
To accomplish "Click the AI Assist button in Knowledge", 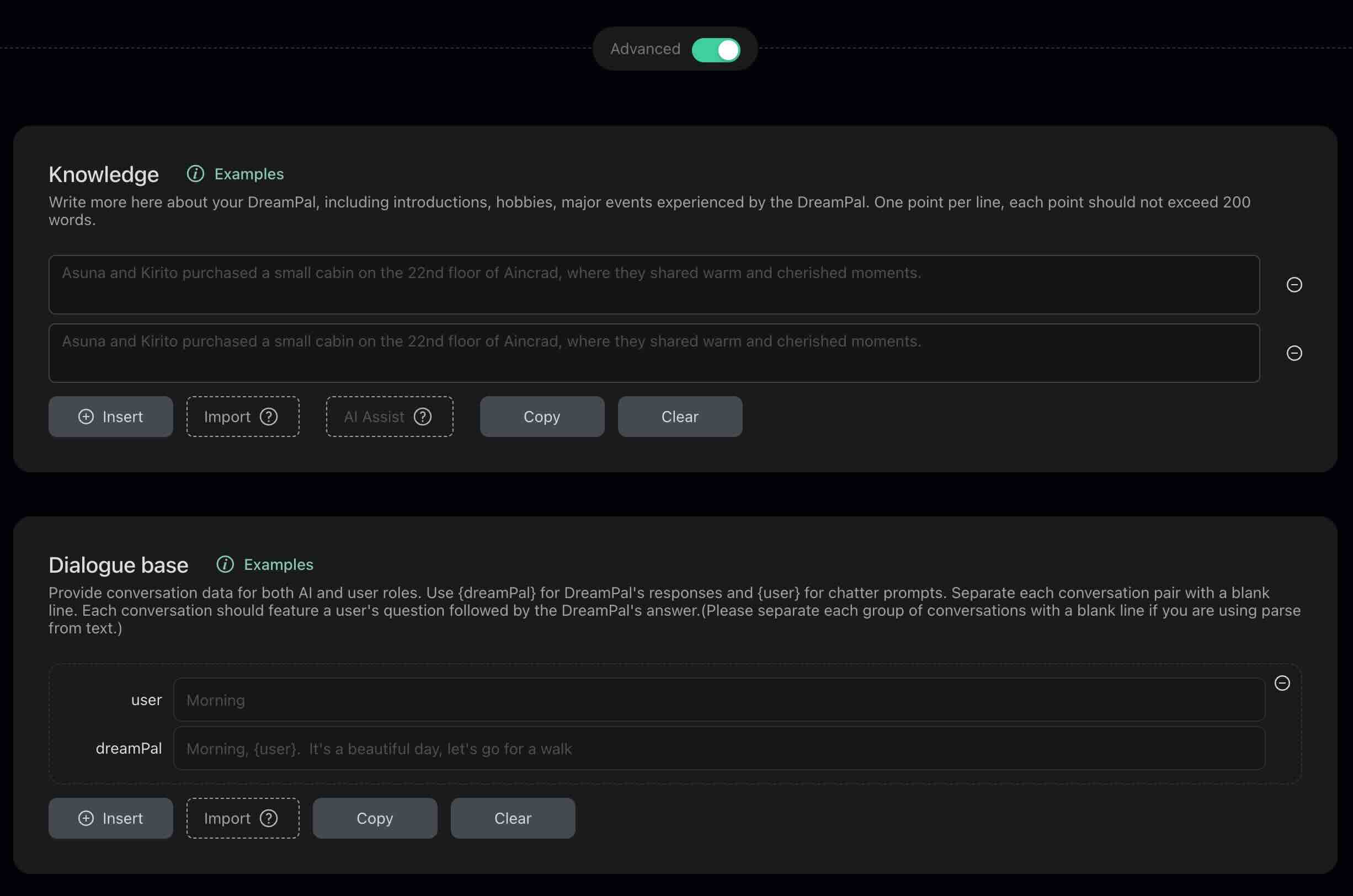I will [388, 416].
